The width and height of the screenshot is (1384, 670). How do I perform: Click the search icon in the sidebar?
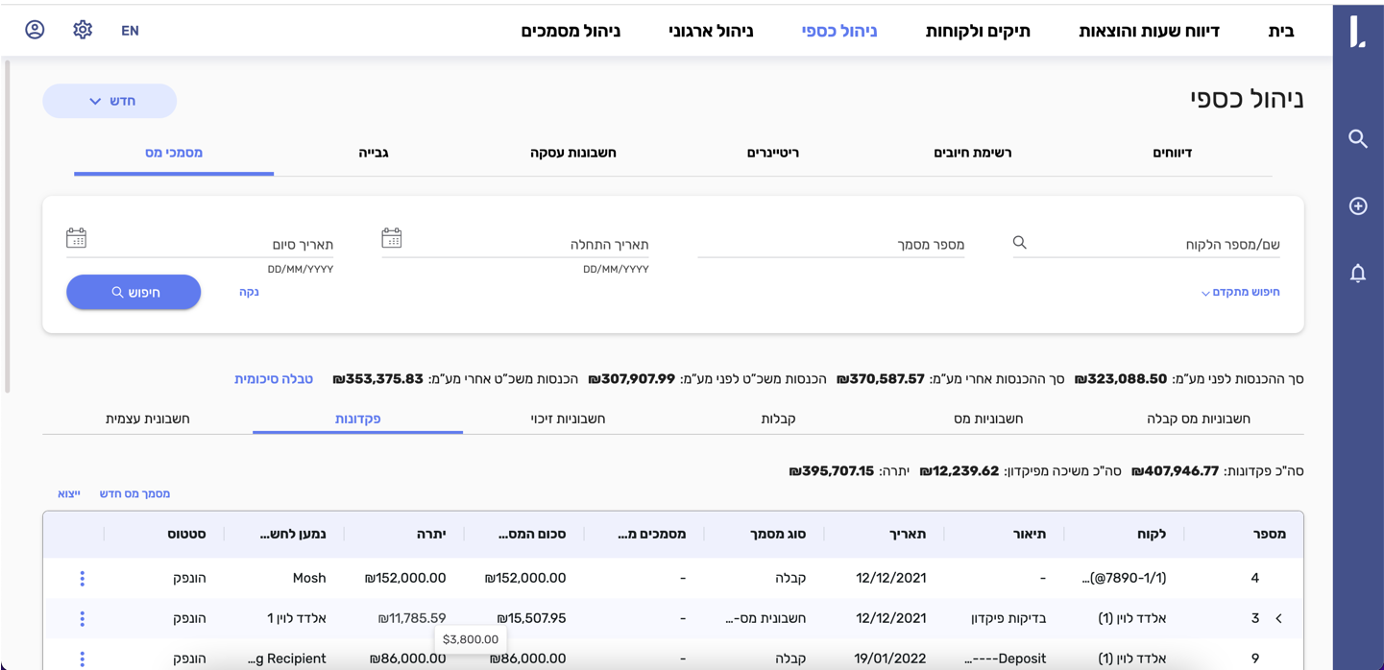point(1357,139)
